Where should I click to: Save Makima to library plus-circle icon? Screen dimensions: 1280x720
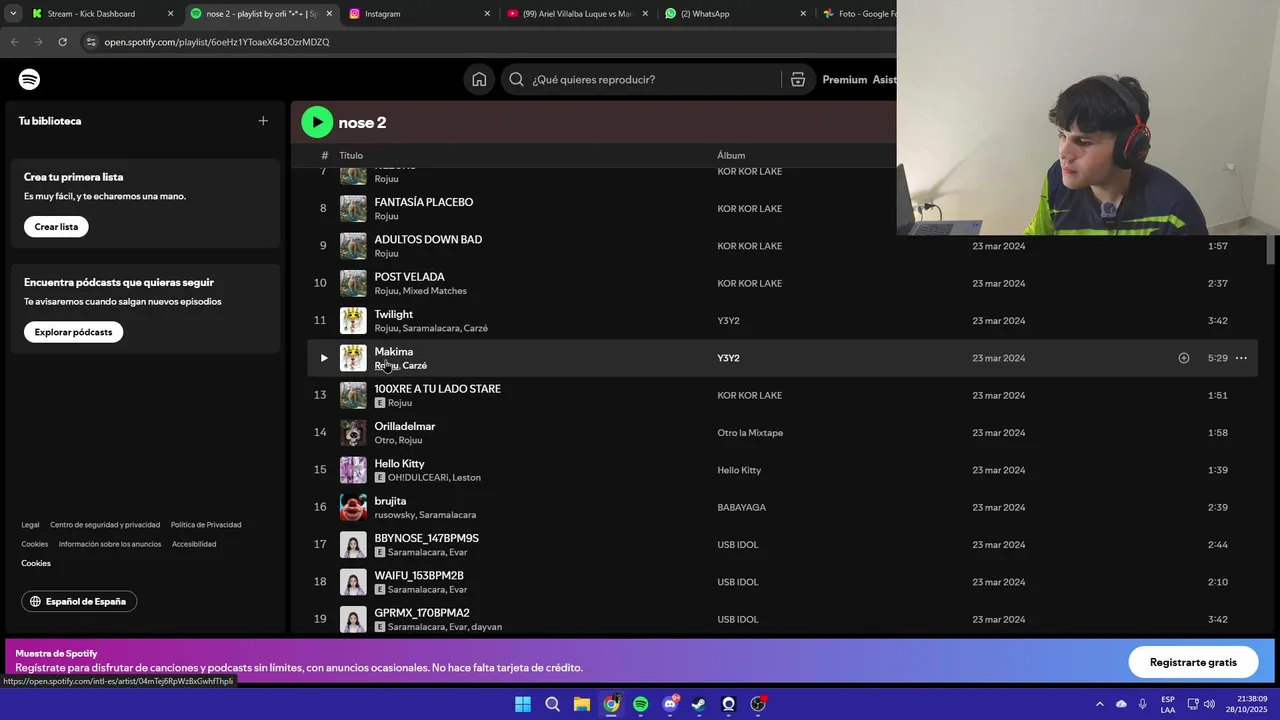[x=1183, y=358]
